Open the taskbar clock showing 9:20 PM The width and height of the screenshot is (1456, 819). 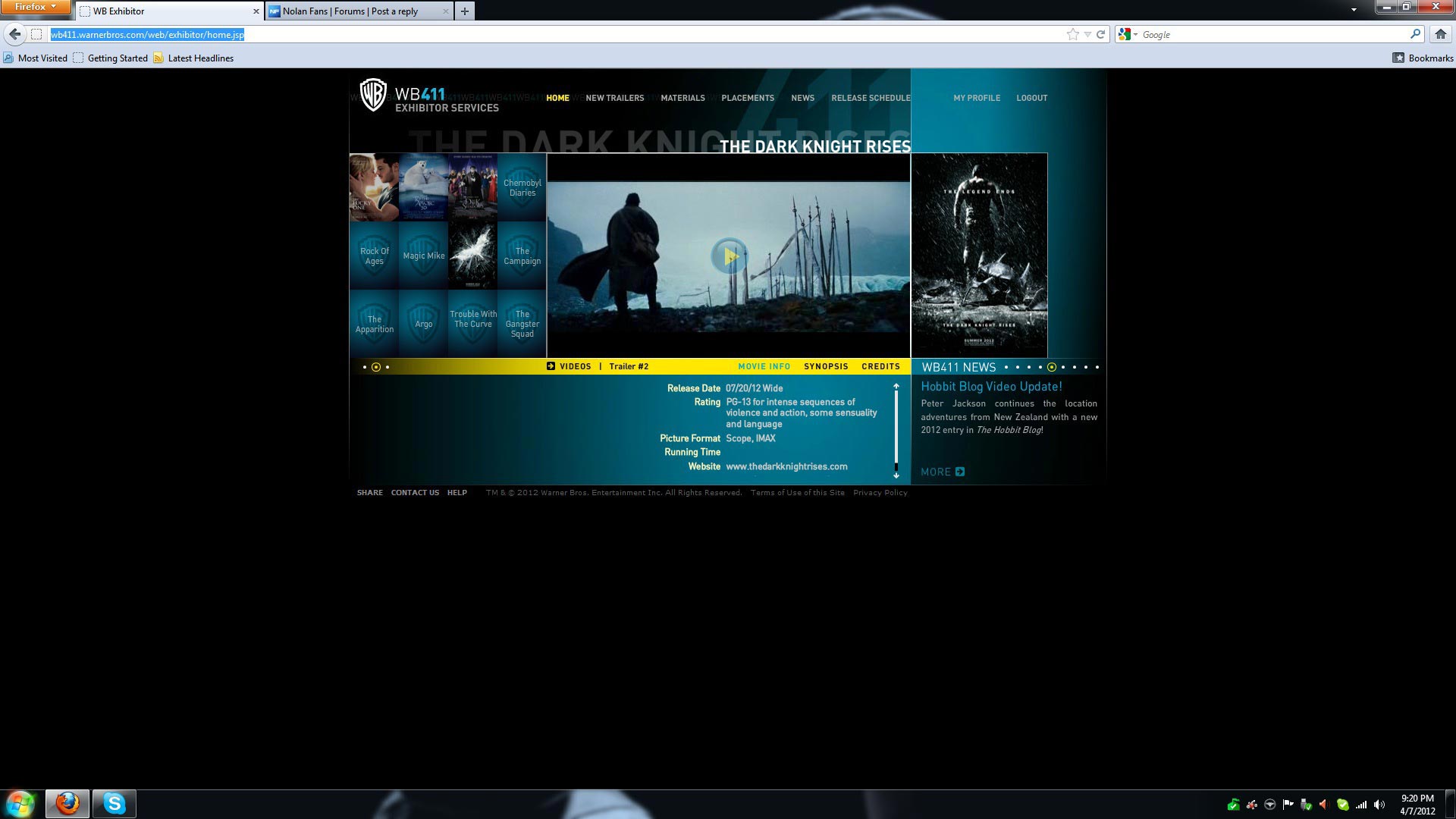[1417, 805]
